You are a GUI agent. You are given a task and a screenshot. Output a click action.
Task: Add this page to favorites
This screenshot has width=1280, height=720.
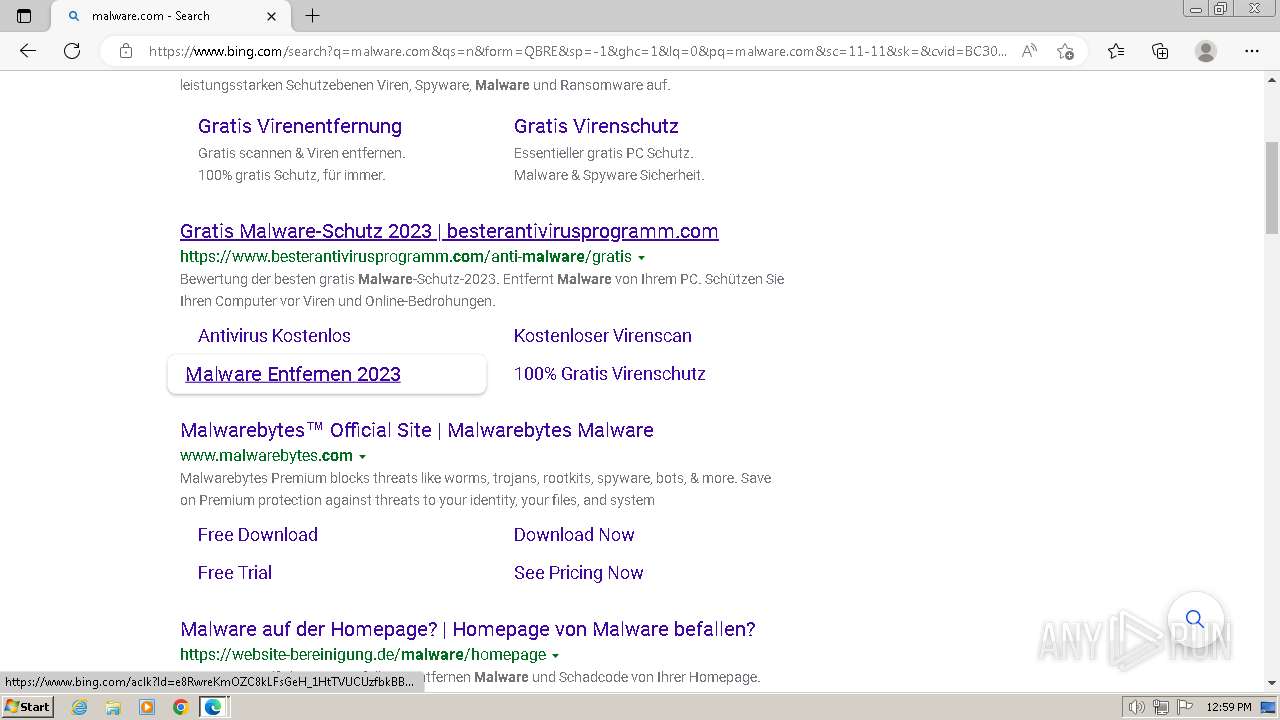click(x=1065, y=51)
